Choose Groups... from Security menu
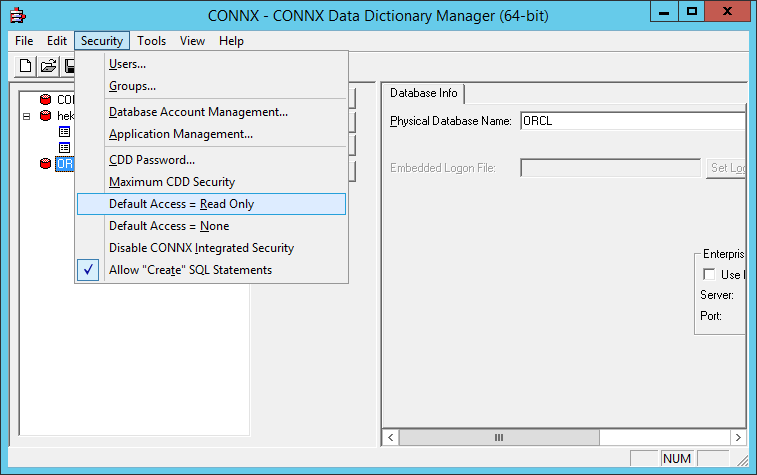Screen dimensions: 757x475 (x=211, y=86)
